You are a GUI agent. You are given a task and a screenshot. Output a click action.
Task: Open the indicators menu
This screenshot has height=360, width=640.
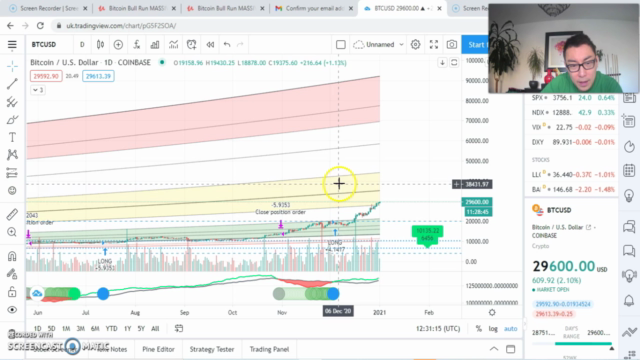(137, 44)
